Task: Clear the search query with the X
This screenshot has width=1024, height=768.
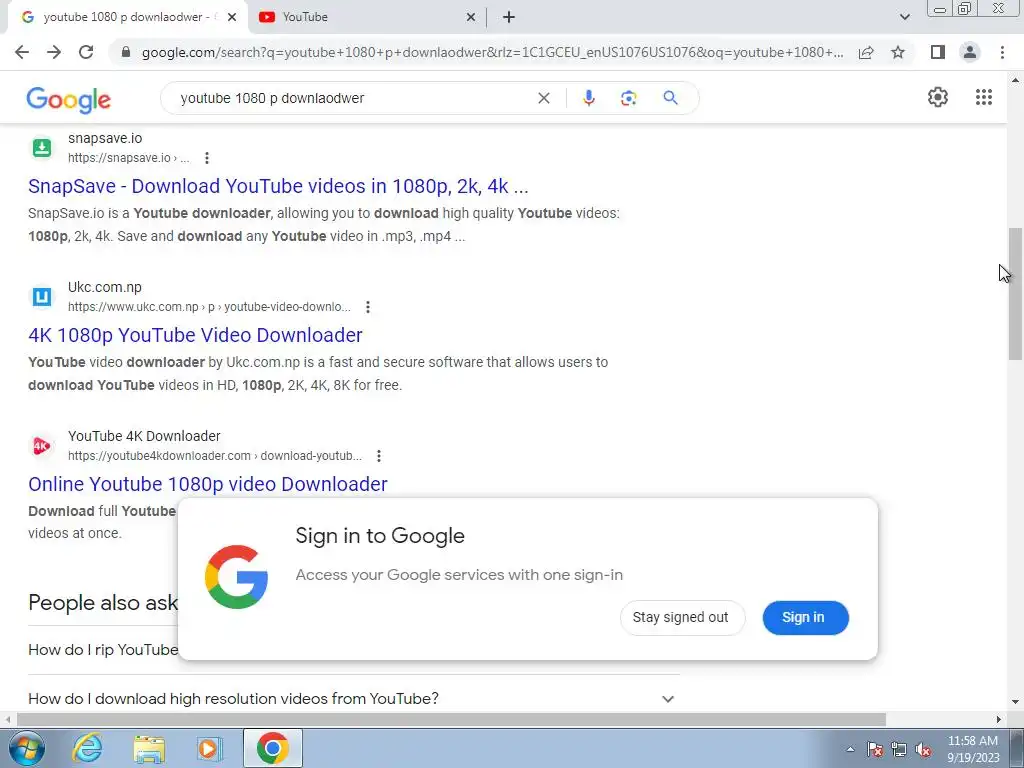Action: click(x=543, y=98)
